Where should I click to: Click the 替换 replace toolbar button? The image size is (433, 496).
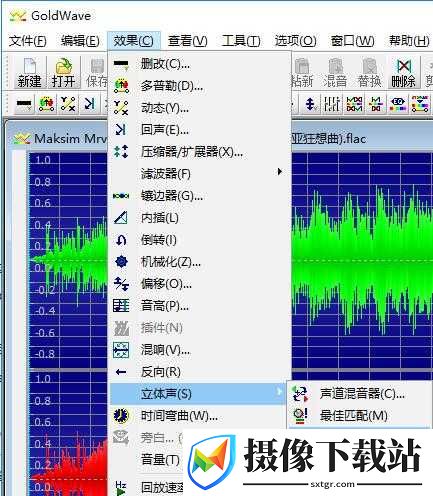coord(369,73)
